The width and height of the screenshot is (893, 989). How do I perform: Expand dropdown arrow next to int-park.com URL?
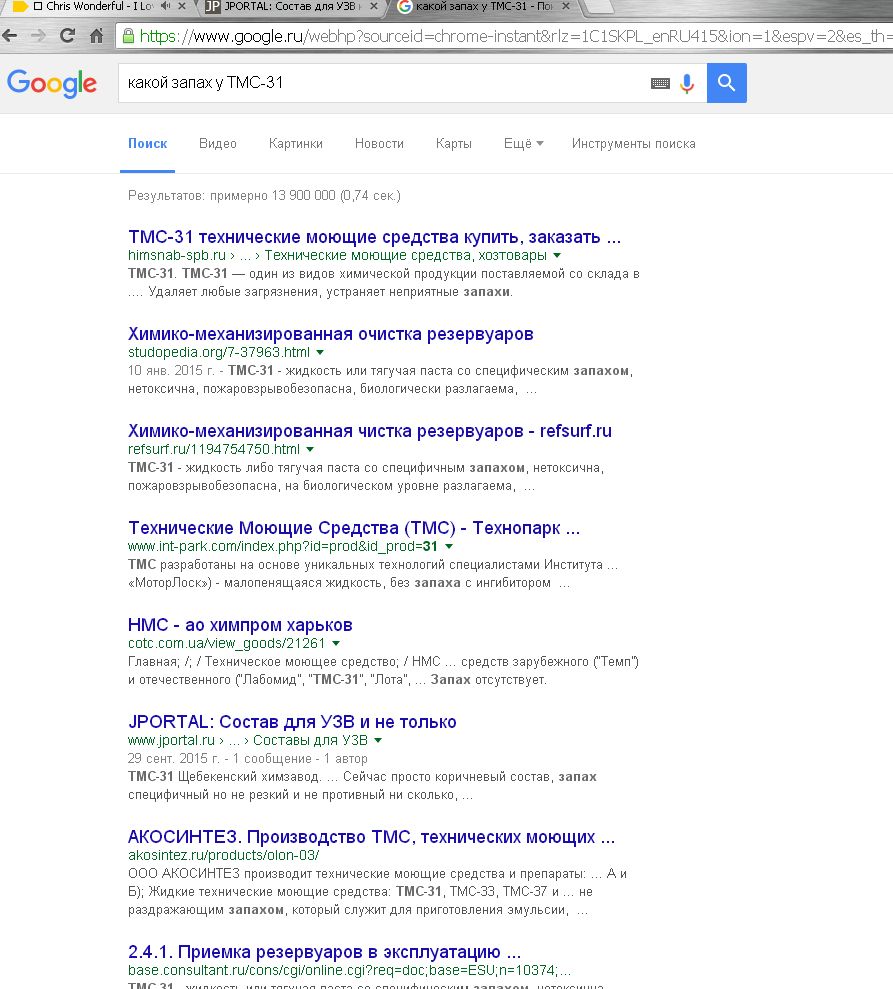(x=449, y=546)
